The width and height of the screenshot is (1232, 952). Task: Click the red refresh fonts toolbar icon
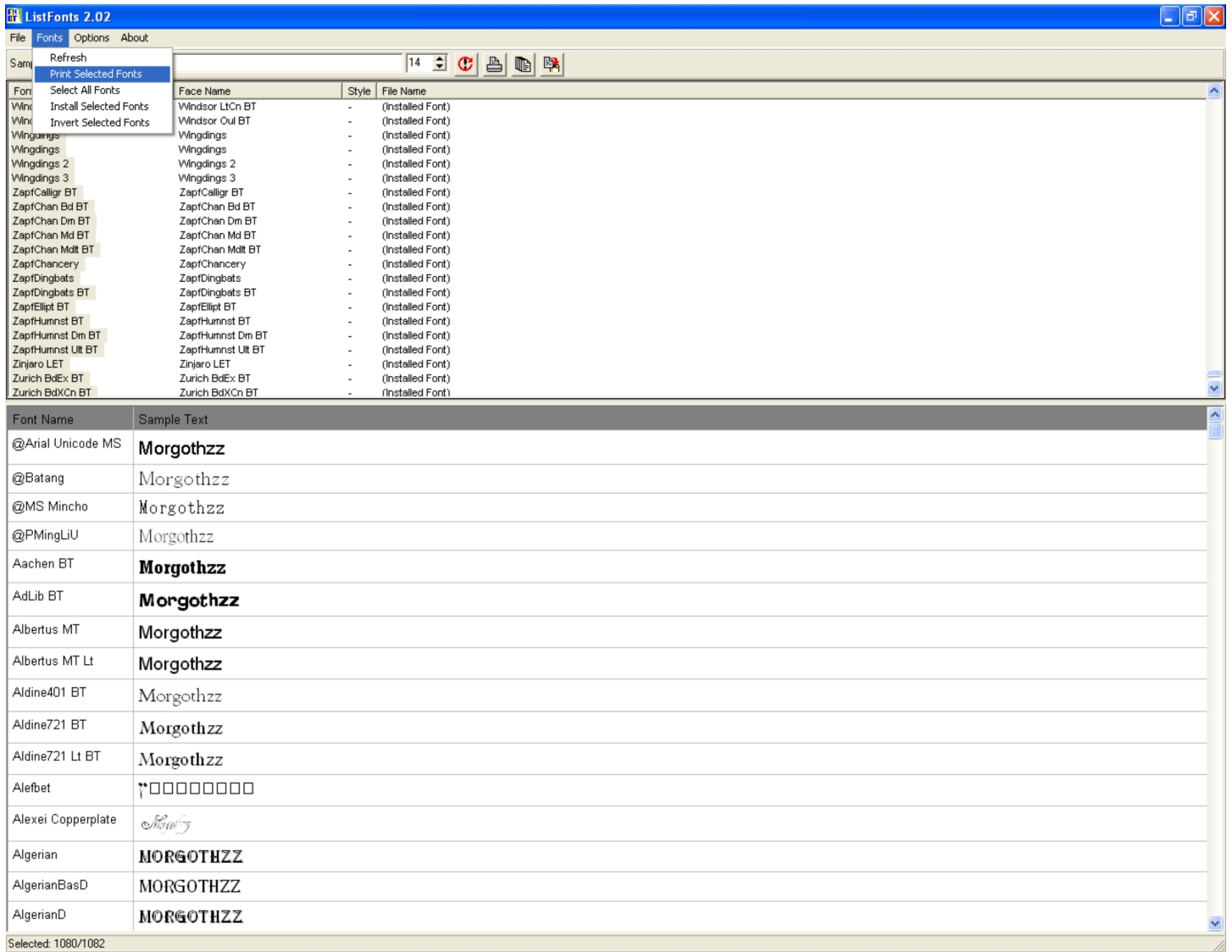(x=465, y=64)
